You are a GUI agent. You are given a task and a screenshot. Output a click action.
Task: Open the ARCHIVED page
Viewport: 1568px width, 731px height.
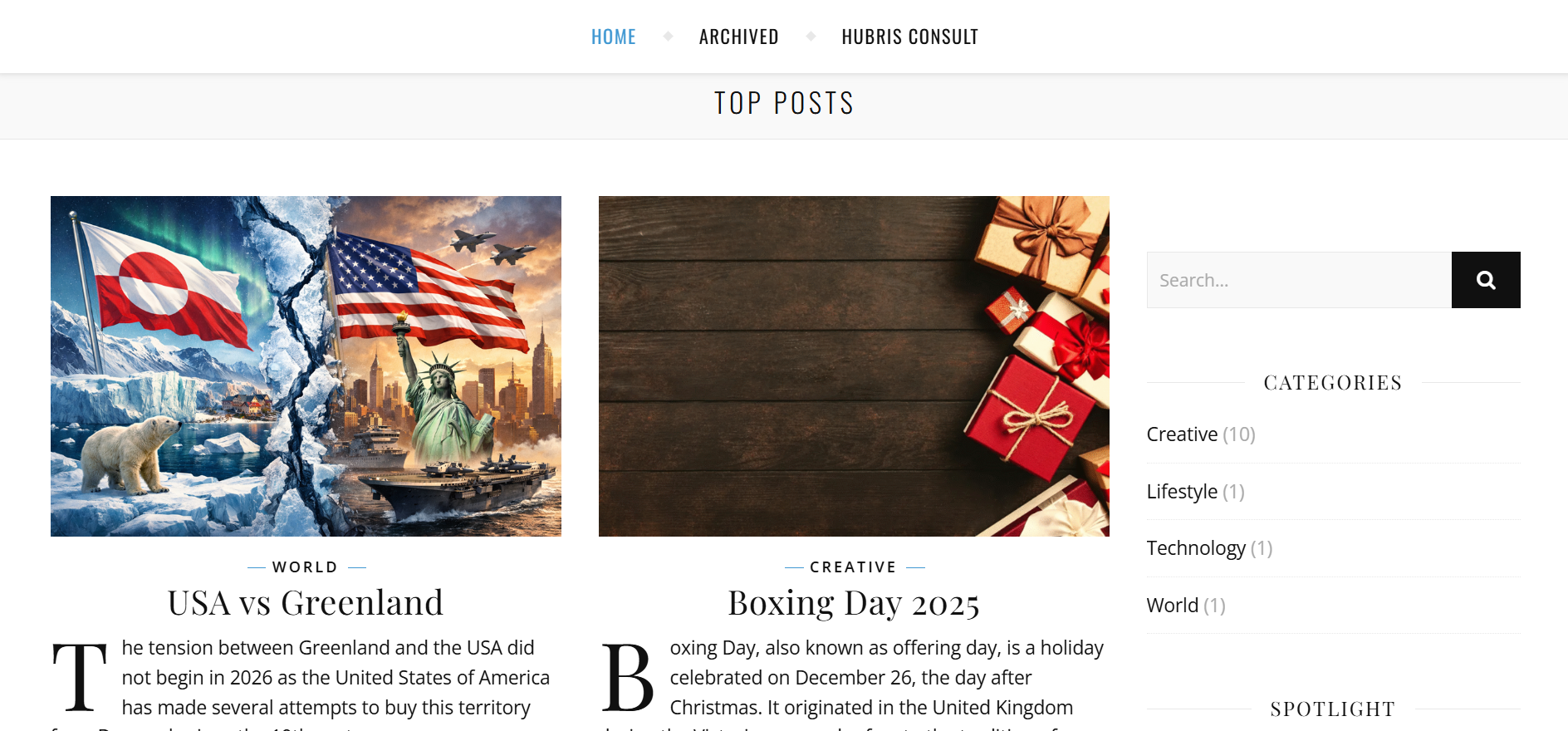pyautogui.click(x=739, y=36)
